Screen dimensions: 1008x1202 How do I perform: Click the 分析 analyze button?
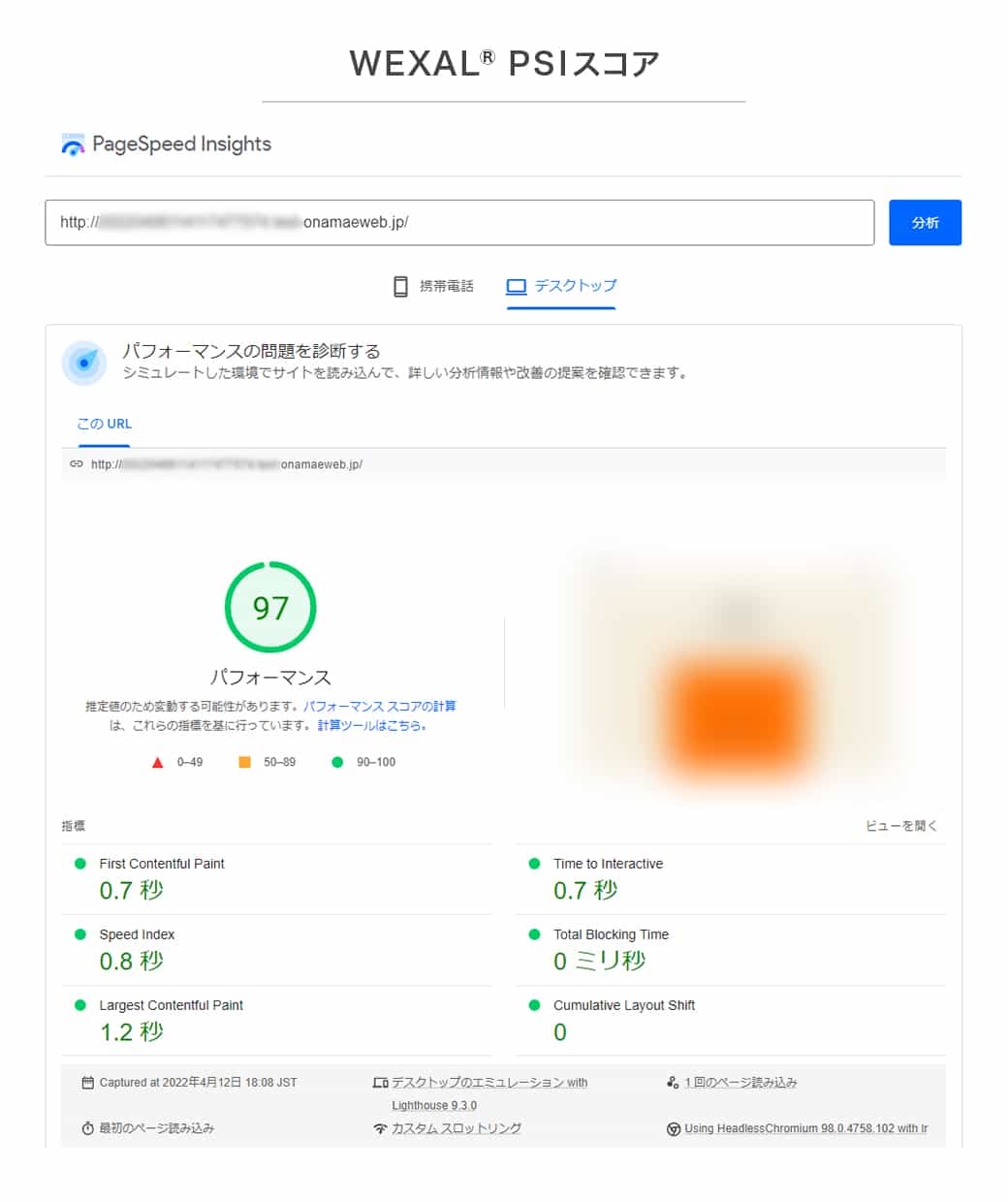[x=925, y=222]
